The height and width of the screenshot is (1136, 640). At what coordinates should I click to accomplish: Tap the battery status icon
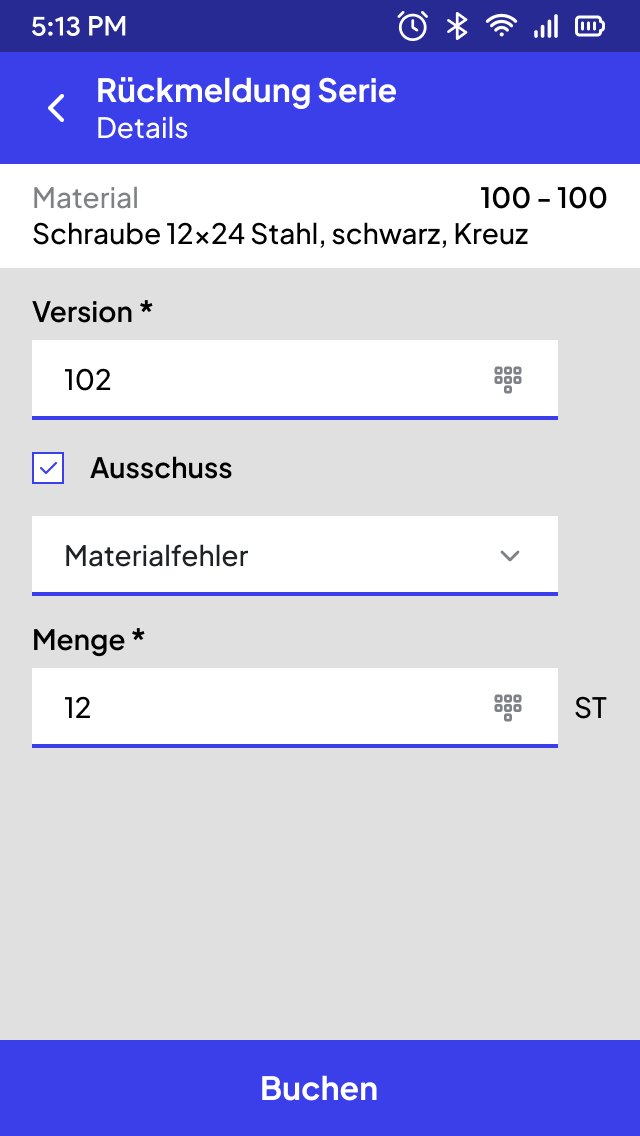coord(591,27)
